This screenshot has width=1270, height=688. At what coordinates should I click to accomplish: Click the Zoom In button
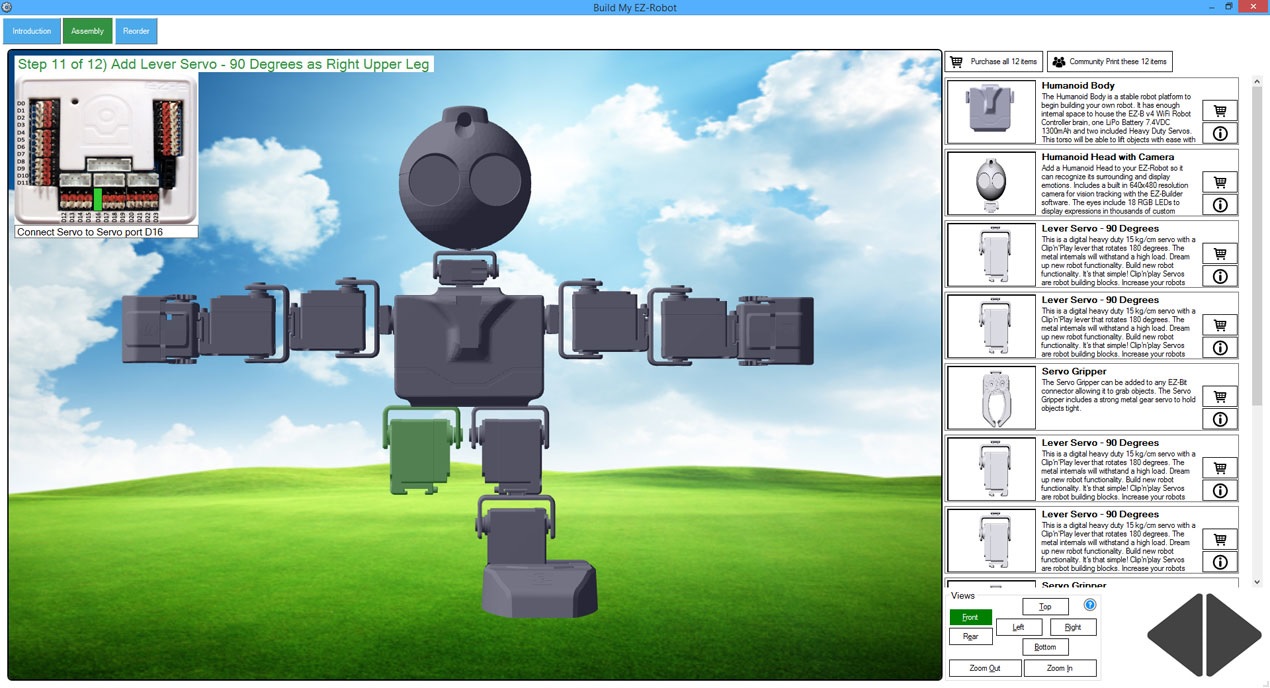click(1060, 667)
